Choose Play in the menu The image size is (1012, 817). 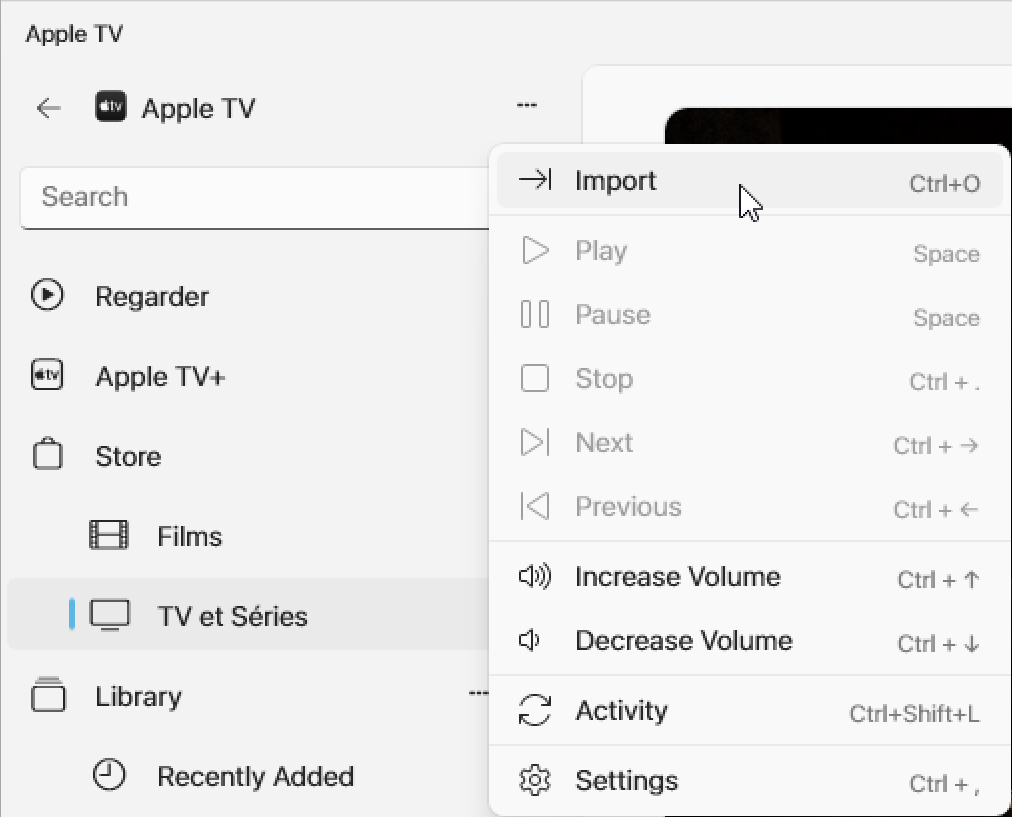pos(749,251)
